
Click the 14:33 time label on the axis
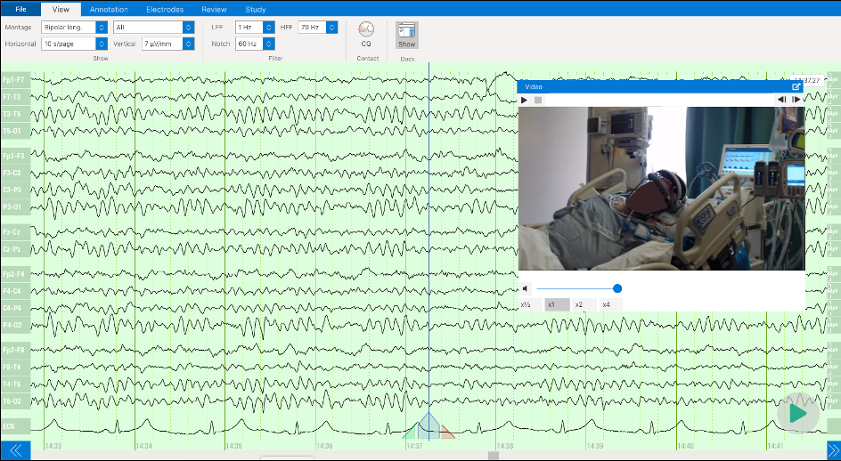[53, 446]
